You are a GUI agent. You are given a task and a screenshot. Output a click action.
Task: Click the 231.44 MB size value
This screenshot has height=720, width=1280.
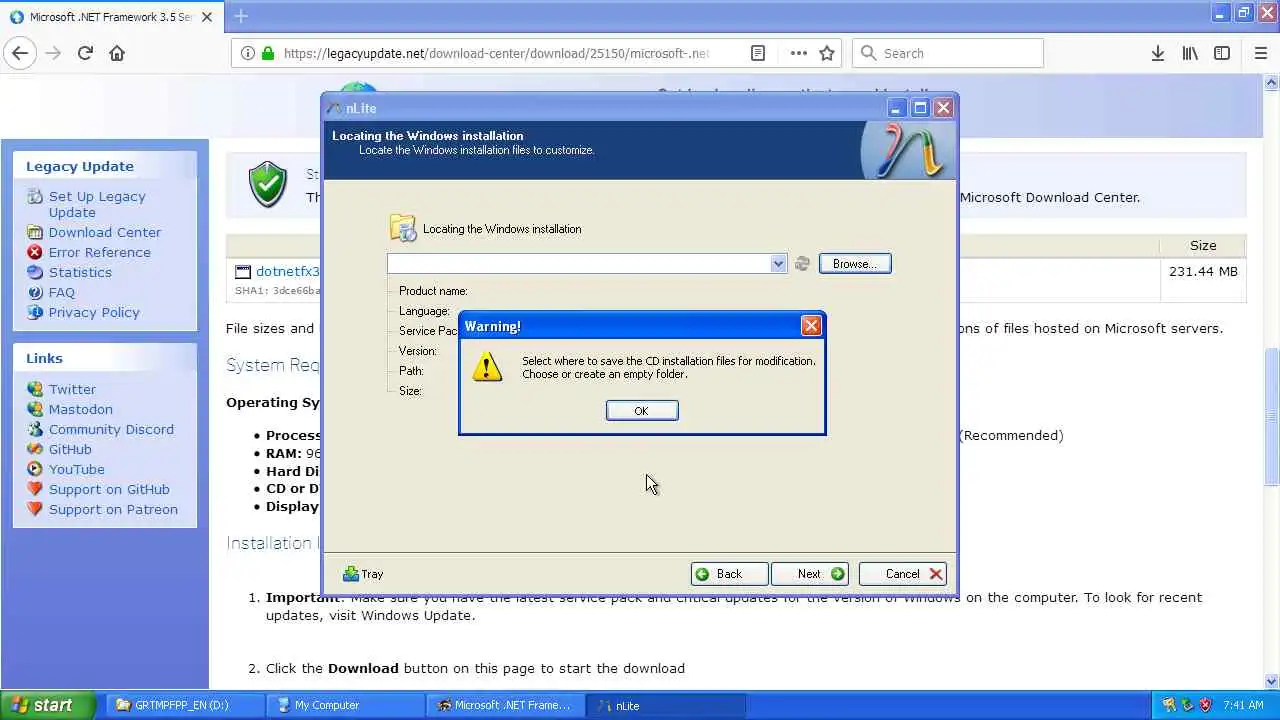click(x=1203, y=271)
